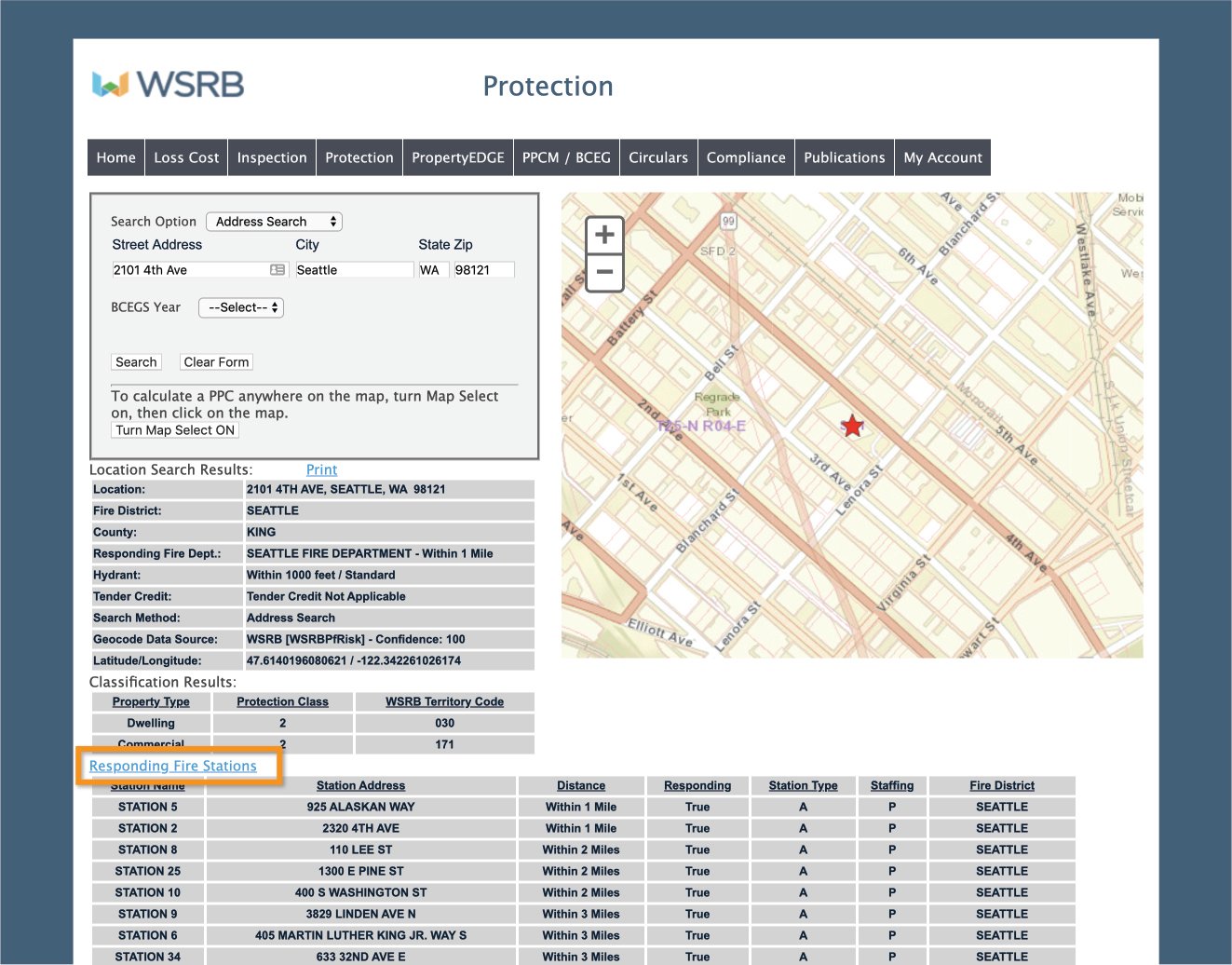Sort by Responding column header
Viewport: 1232px width, 965px height.
pos(697,785)
